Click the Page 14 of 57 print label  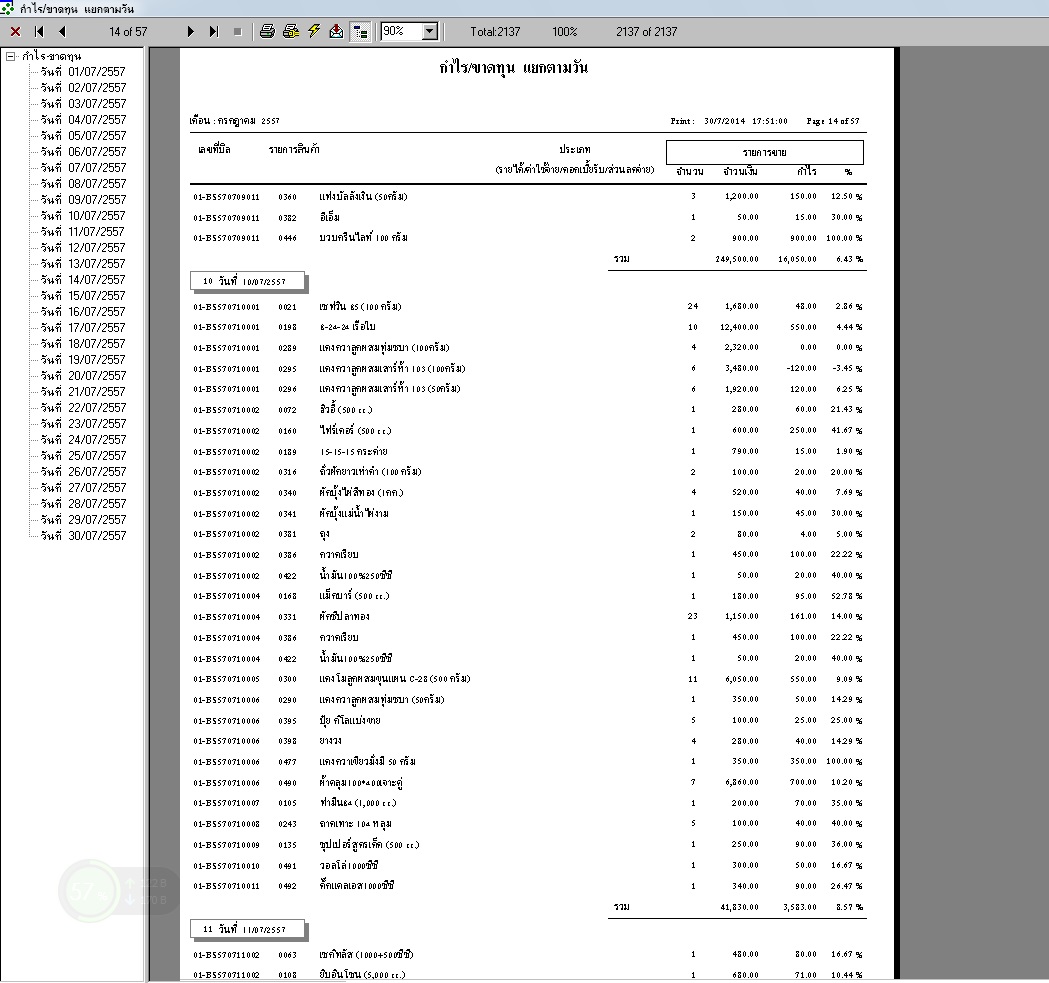[833, 121]
